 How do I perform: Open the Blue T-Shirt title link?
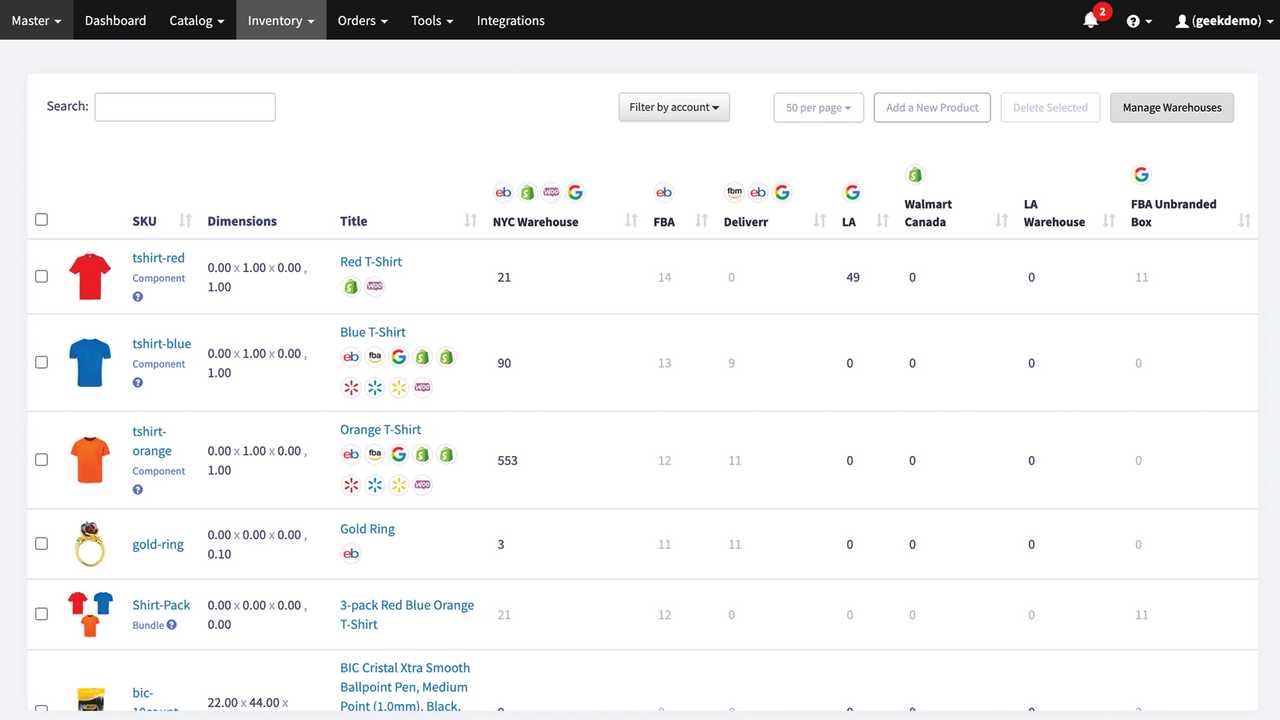point(373,332)
